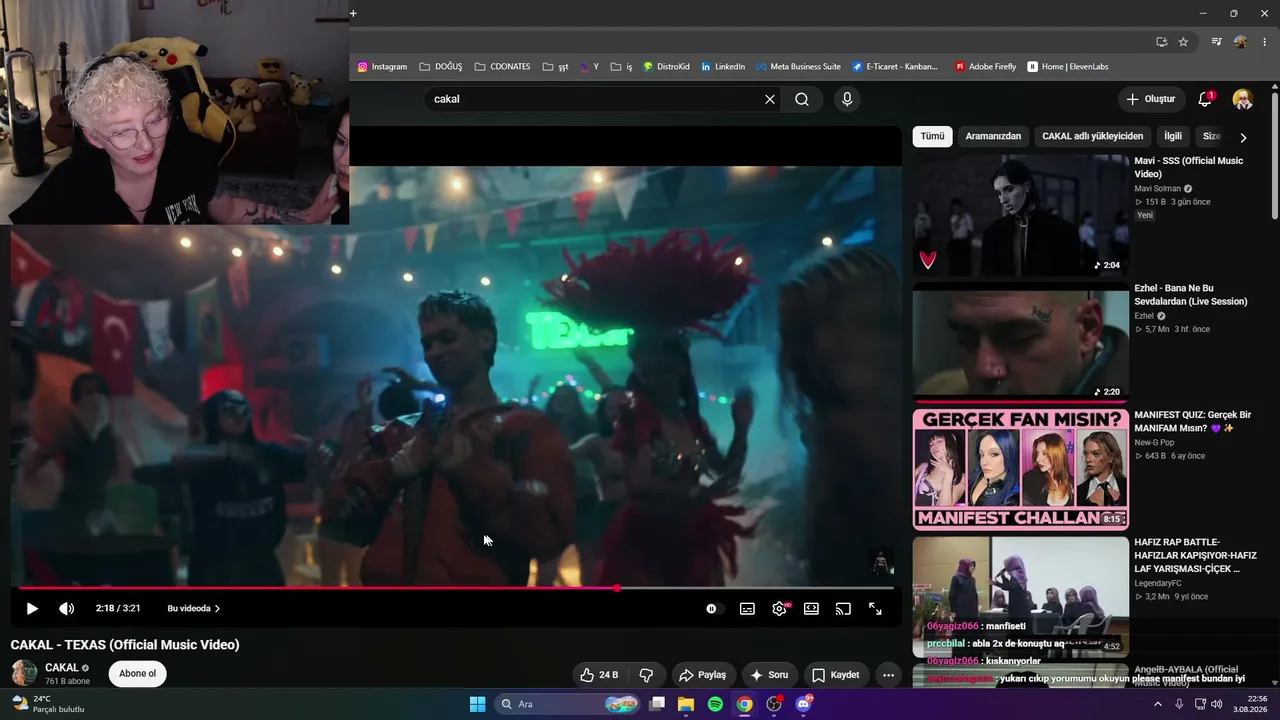Run the YouTube search with the magnifier

coord(802,99)
